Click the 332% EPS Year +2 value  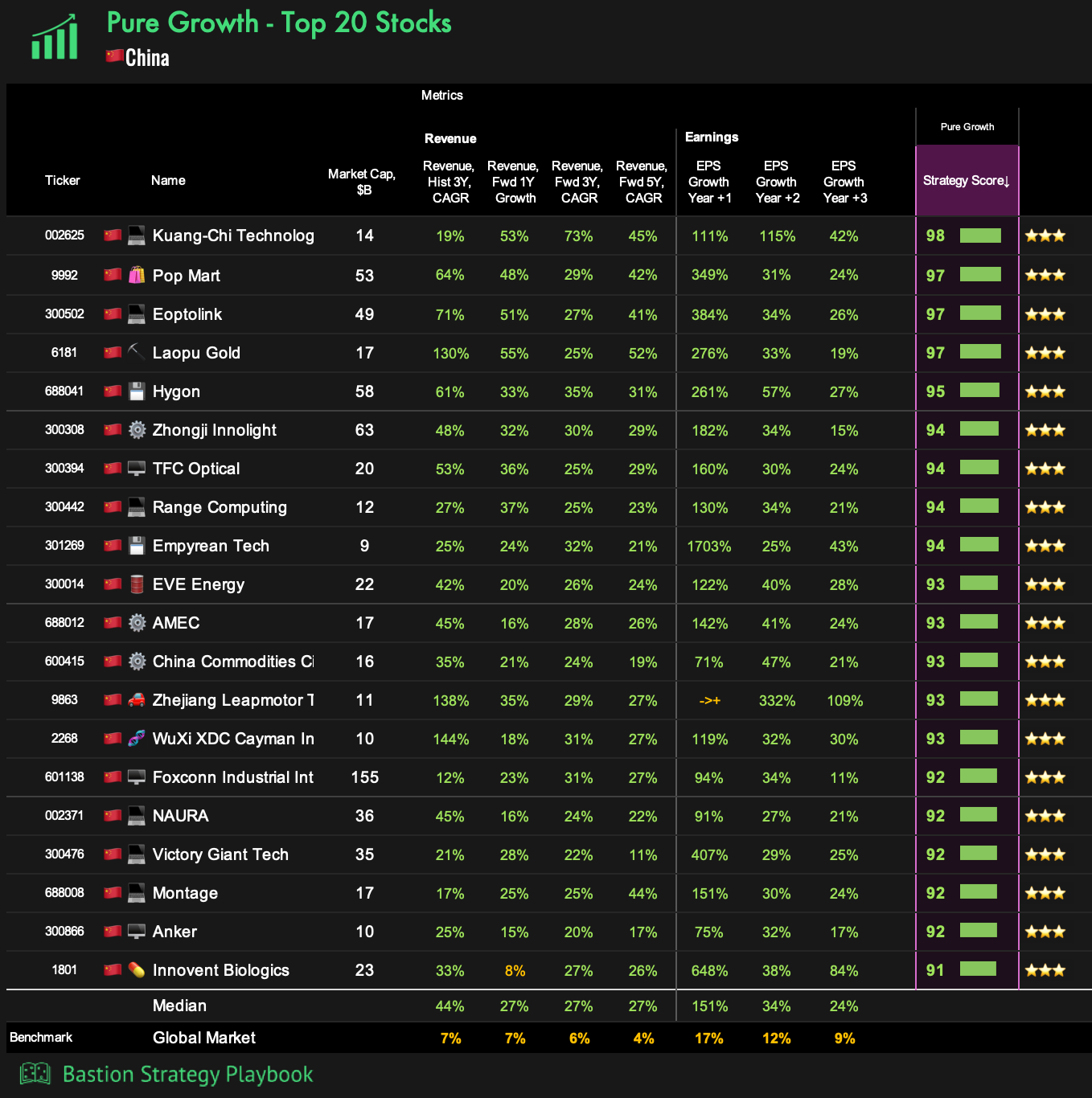[777, 701]
